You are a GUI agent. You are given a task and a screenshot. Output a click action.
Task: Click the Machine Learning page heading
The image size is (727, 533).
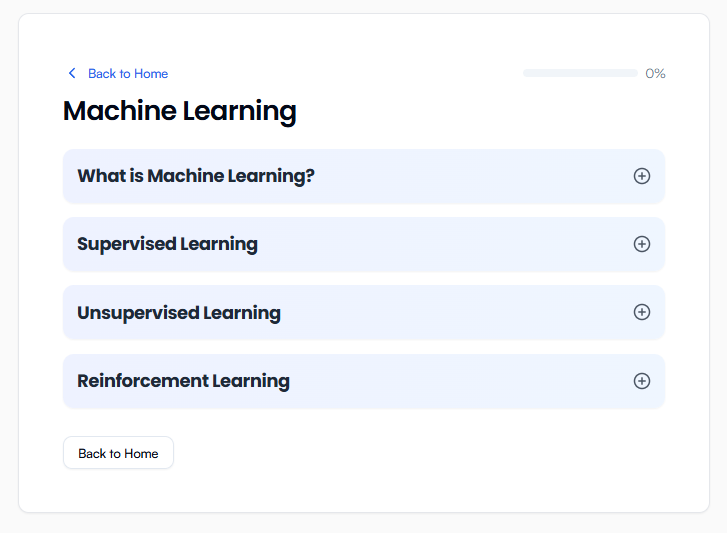pos(180,111)
